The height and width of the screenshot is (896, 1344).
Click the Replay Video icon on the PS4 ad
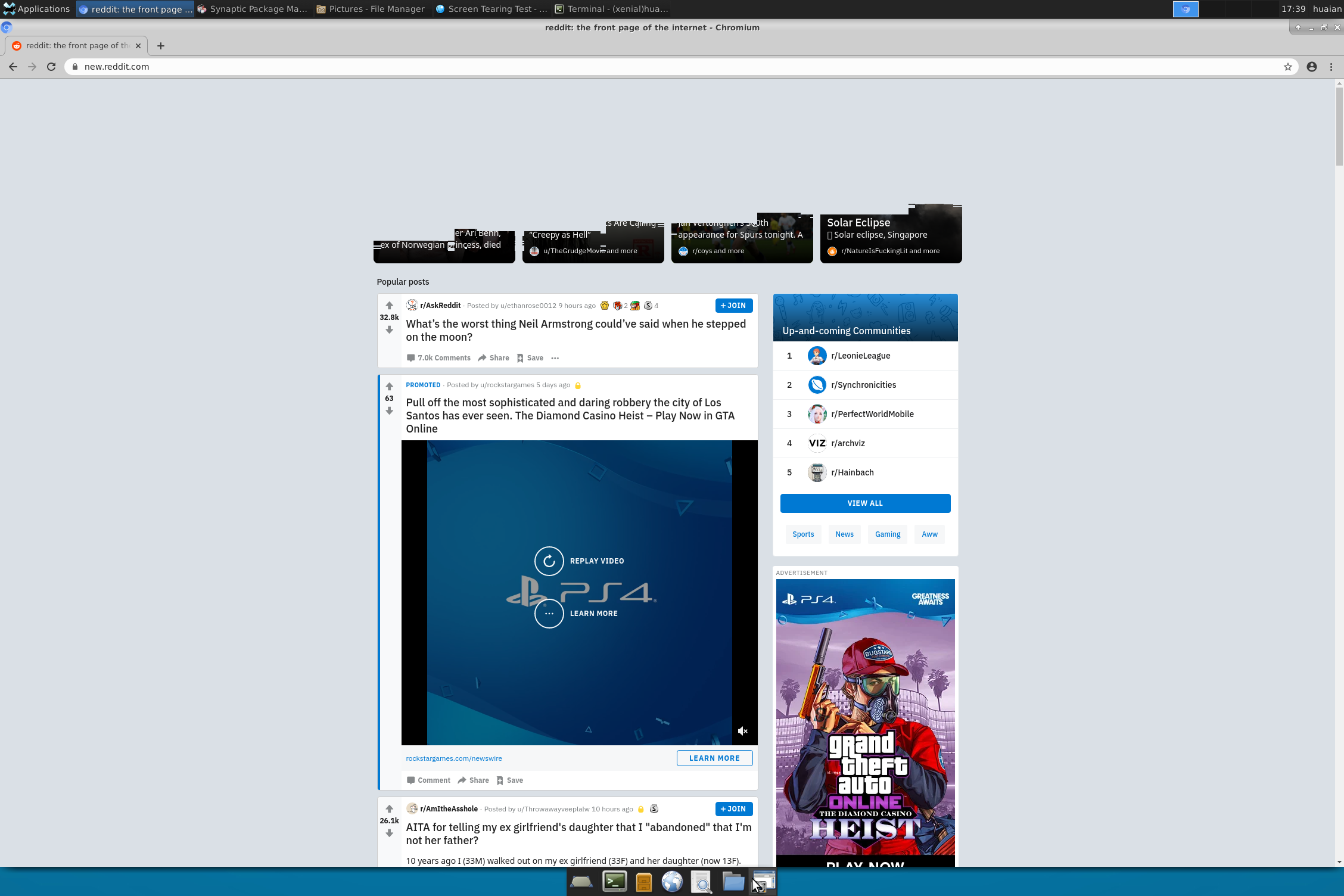pyautogui.click(x=549, y=561)
